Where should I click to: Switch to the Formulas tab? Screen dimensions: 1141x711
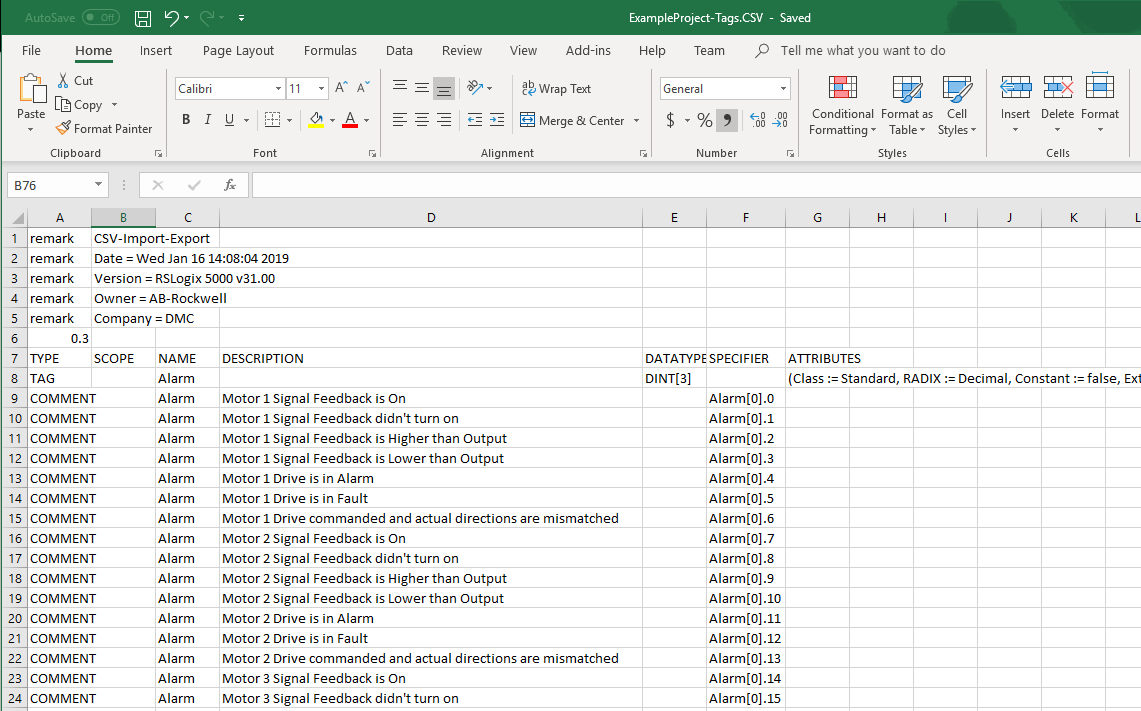tap(330, 50)
